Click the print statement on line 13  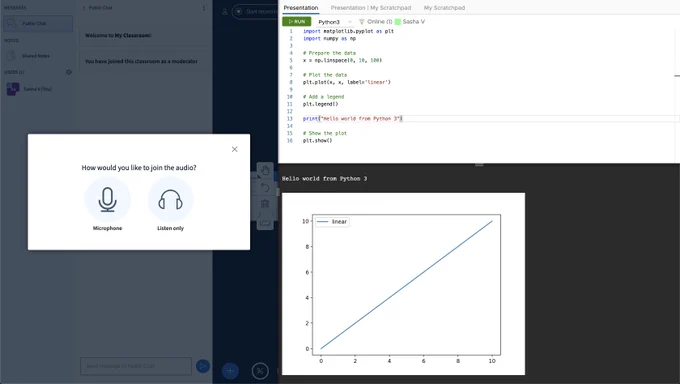click(x=353, y=118)
